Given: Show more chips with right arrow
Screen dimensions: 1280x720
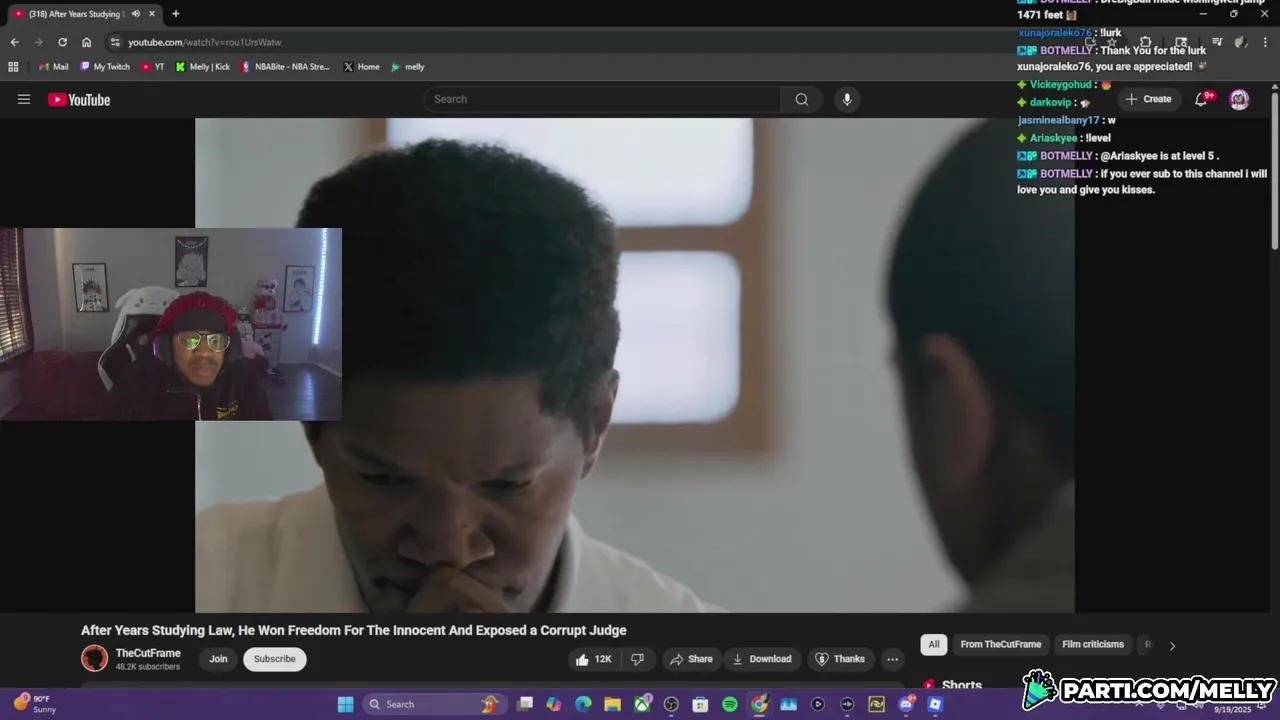Looking at the screenshot, I should point(1172,645).
